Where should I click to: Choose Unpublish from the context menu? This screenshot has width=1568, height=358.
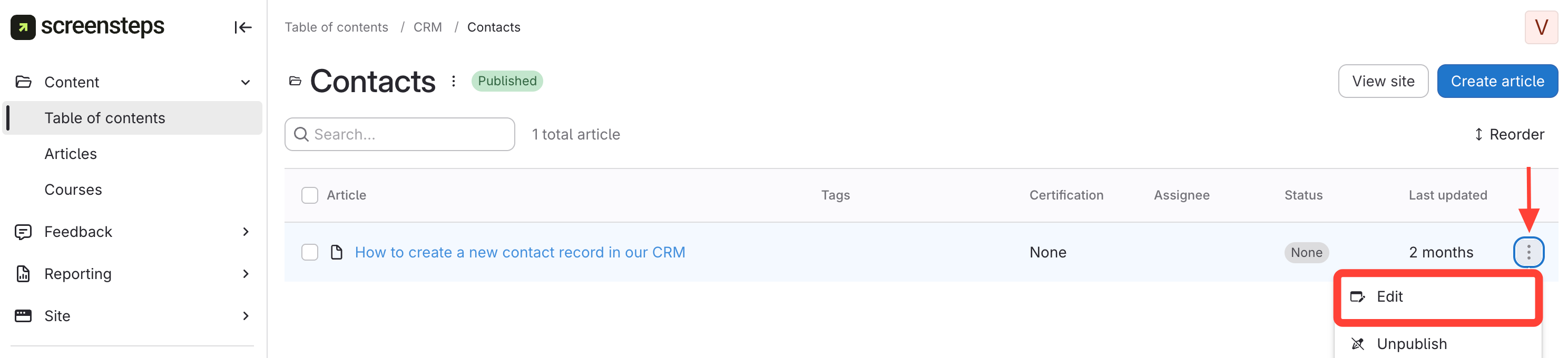[x=1411, y=344]
